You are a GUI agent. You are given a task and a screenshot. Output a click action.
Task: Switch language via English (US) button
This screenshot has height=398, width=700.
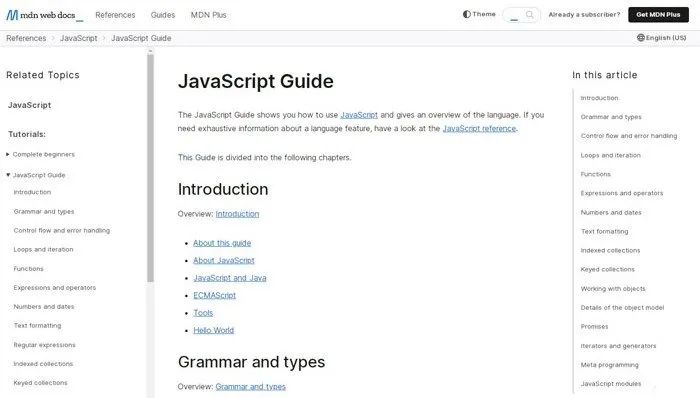tap(662, 38)
